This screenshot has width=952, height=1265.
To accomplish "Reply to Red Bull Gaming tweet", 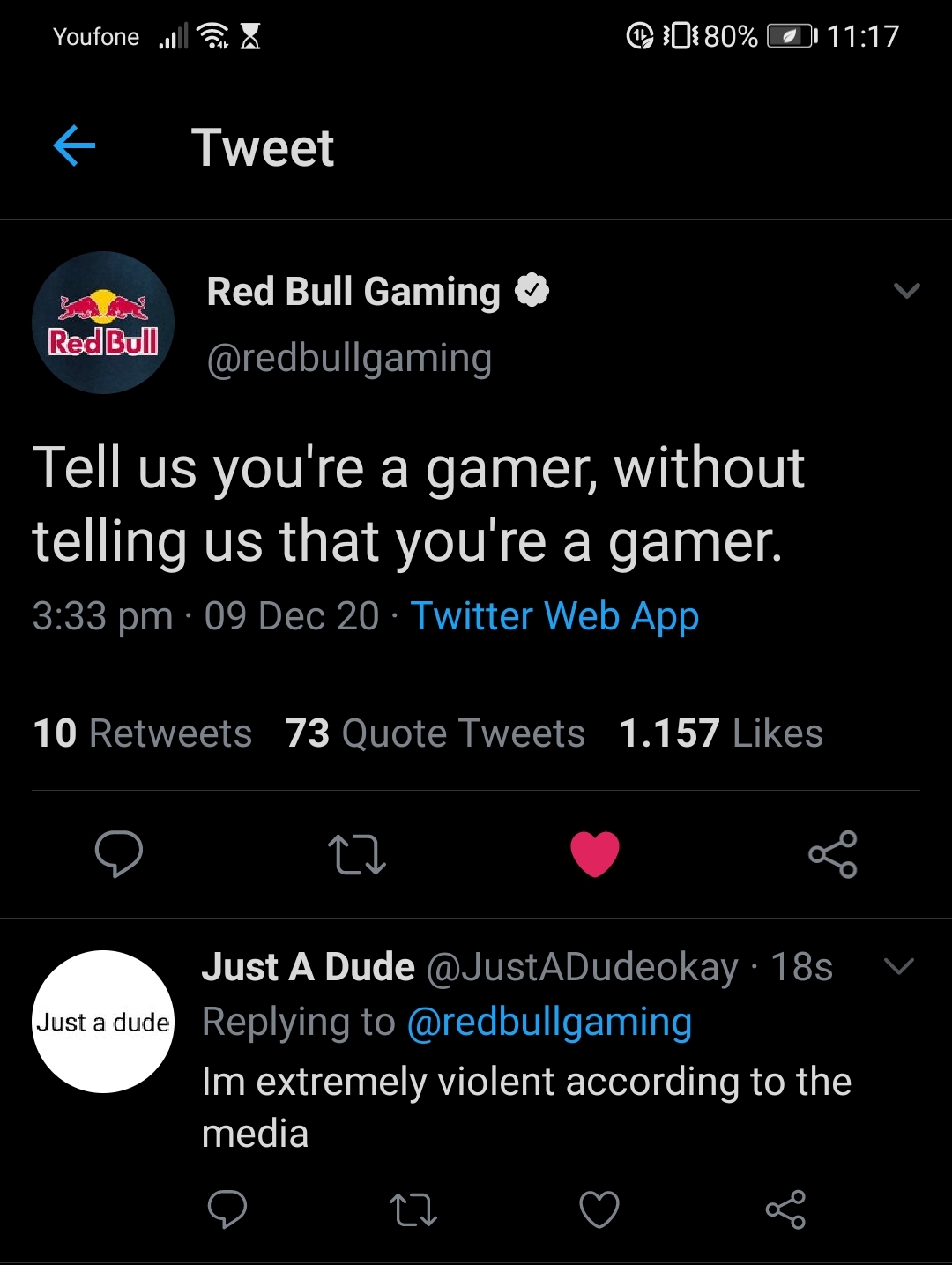I will (x=118, y=853).
